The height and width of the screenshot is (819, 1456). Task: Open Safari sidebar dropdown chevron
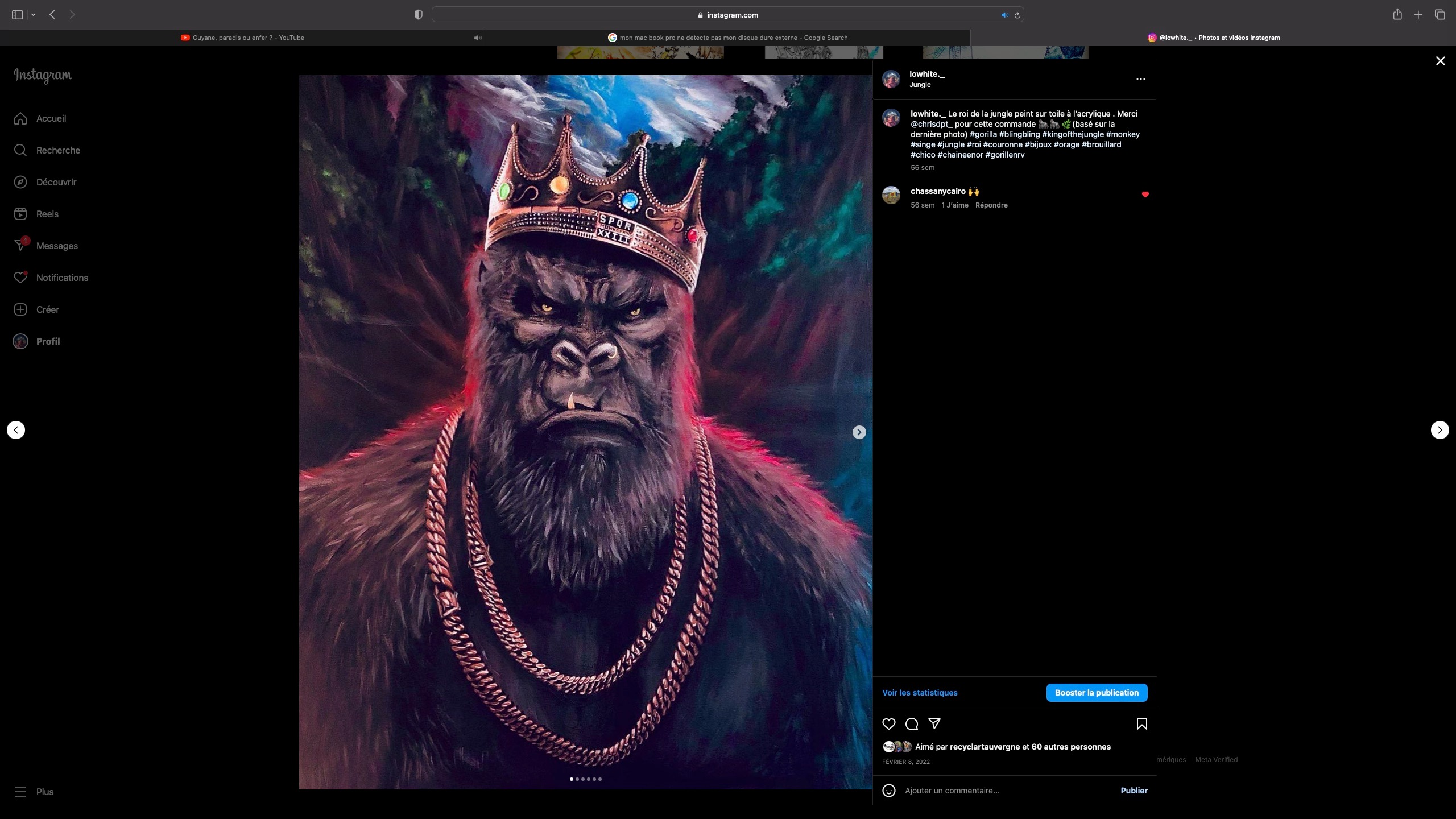[x=34, y=15]
